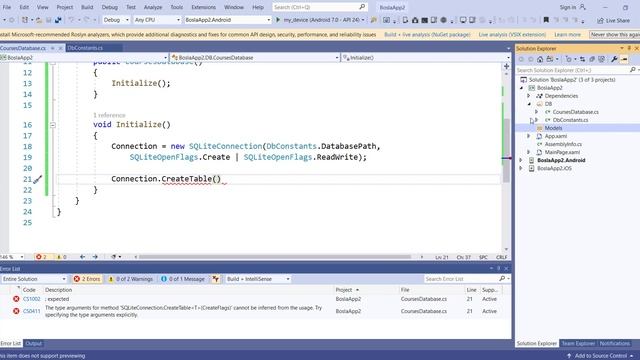Open the CS1002 error code link
This screenshot has height=360, width=640.
point(31,299)
